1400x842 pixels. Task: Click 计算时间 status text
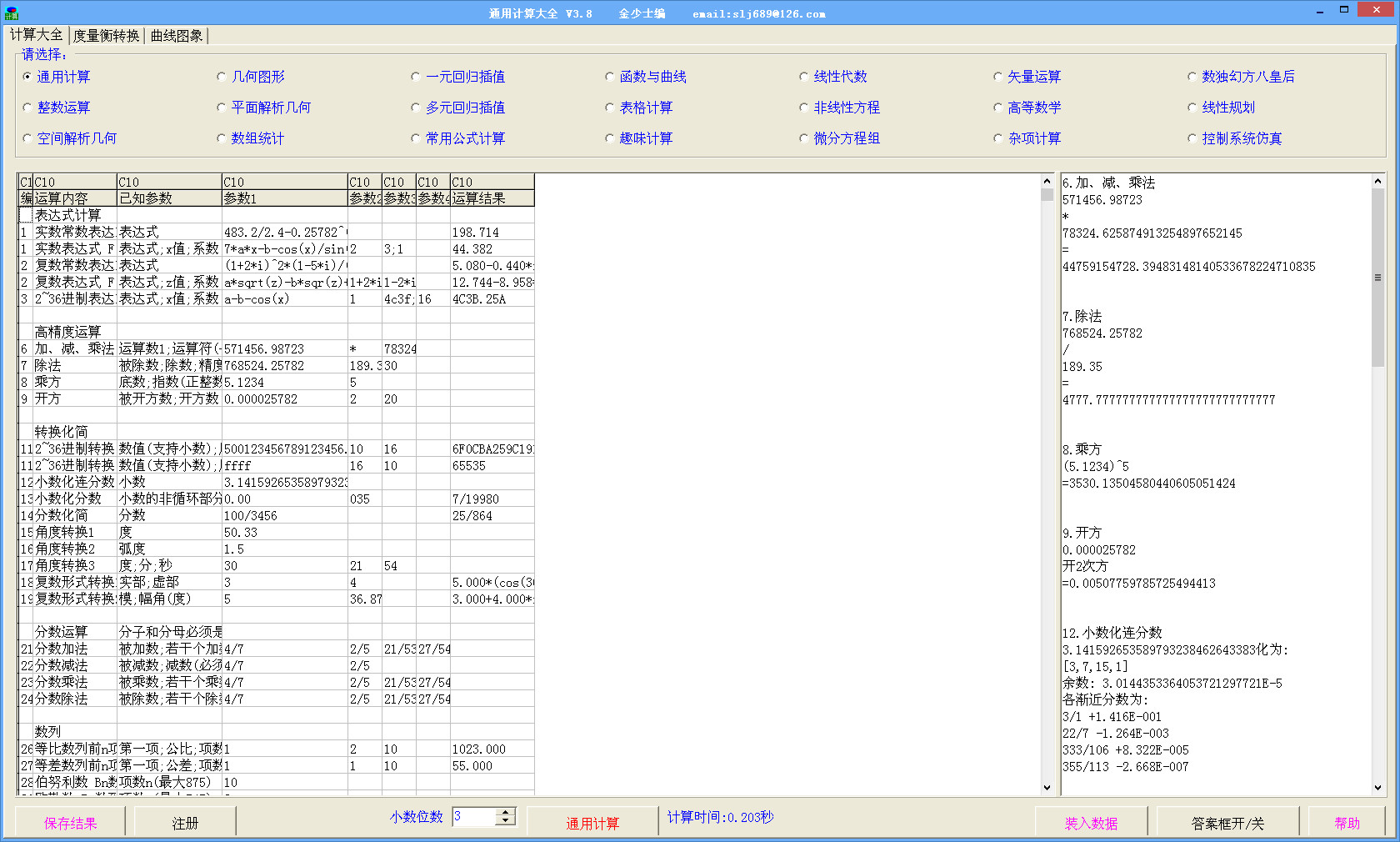coord(720,817)
